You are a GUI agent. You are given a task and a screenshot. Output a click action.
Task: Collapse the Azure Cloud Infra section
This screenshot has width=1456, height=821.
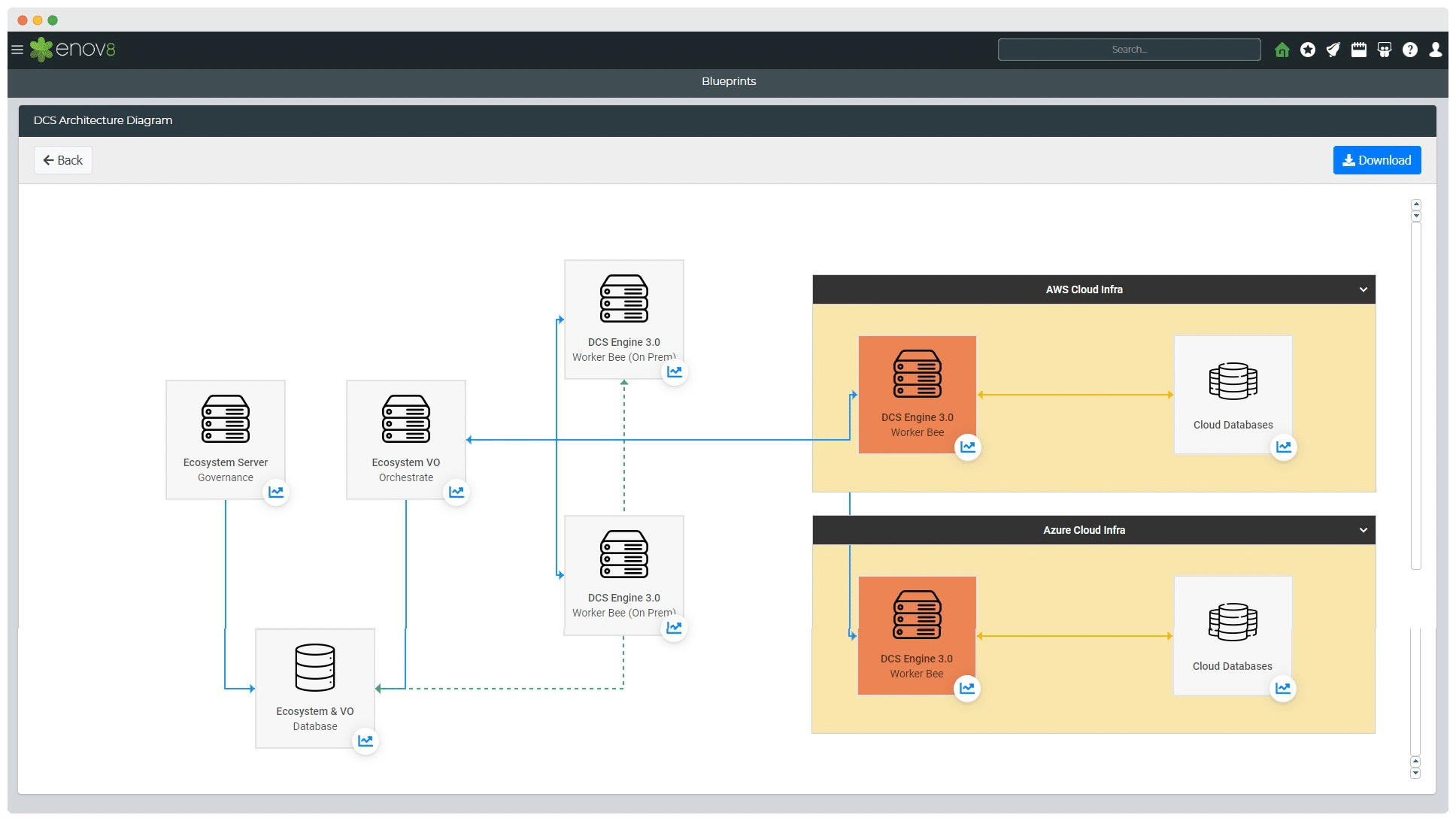(x=1362, y=530)
